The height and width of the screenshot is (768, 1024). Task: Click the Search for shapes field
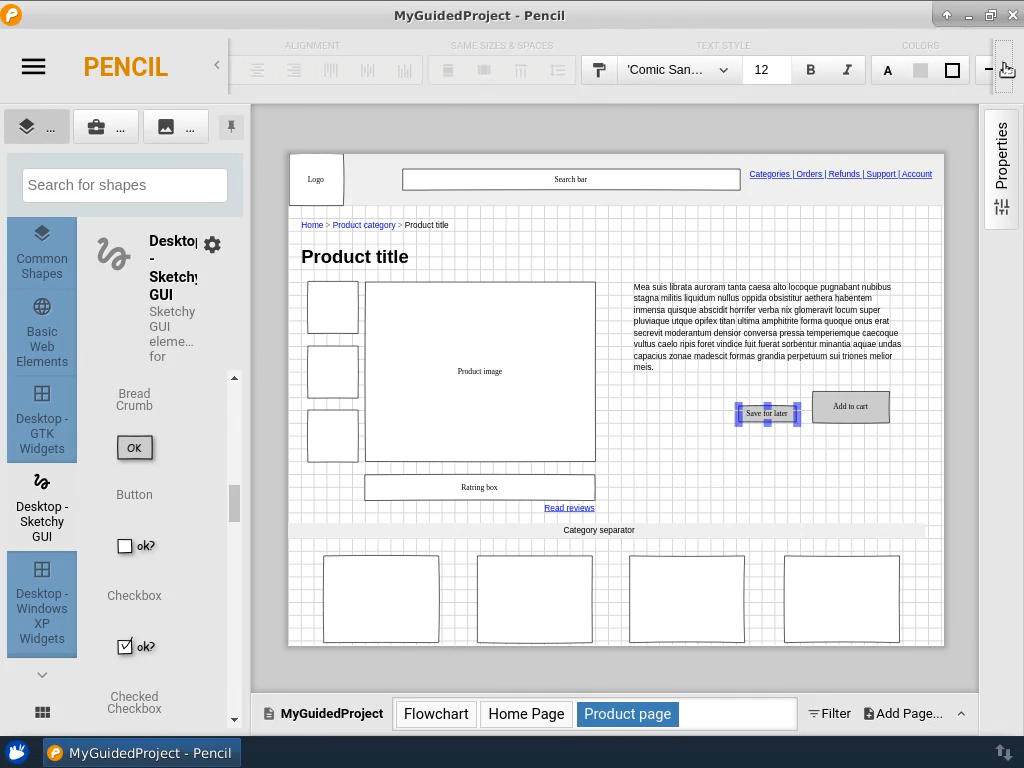tap(125, 185)
